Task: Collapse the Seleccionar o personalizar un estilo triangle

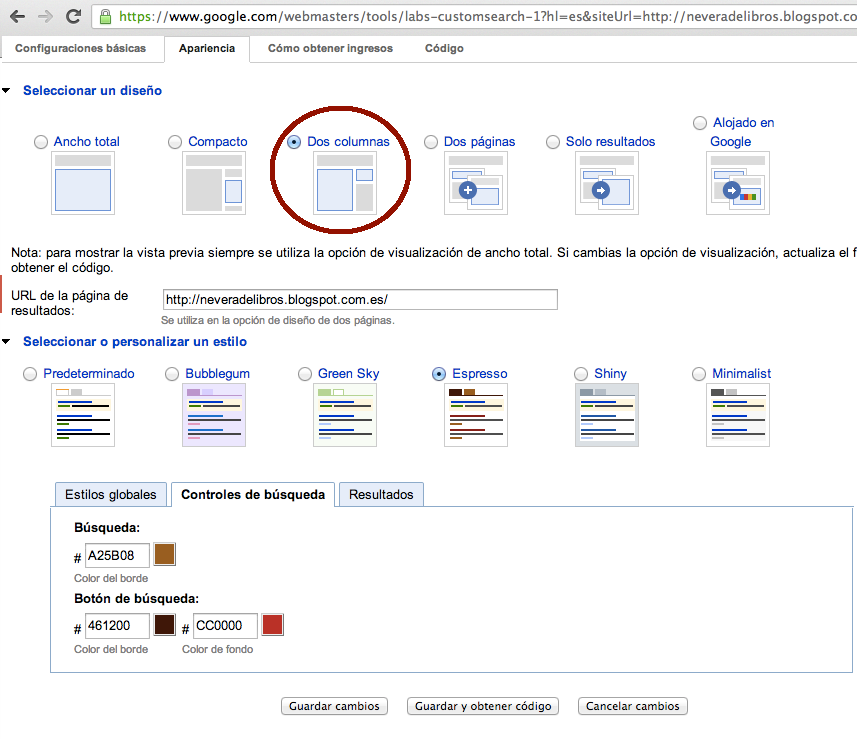Action: (x=6, y=342)
